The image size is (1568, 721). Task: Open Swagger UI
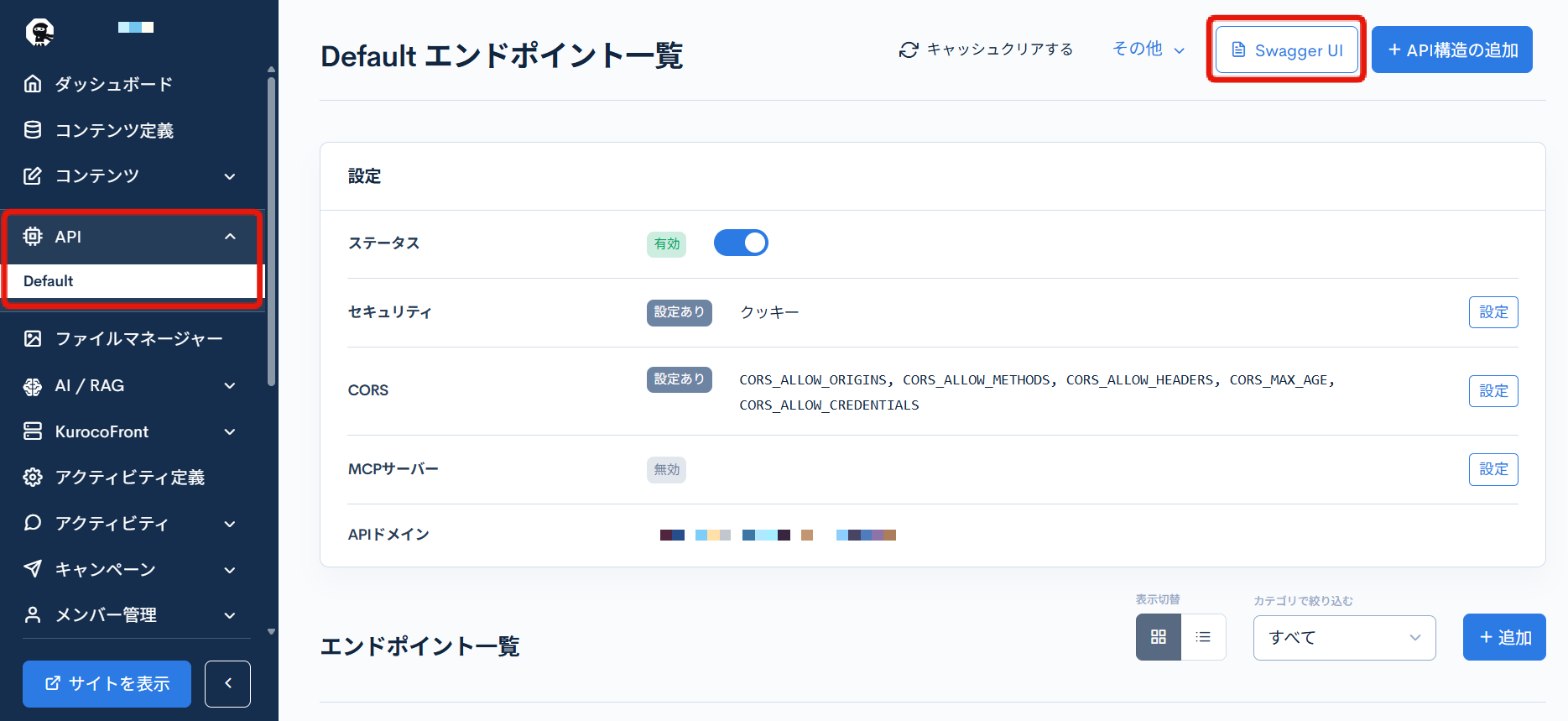point(1287,50)
